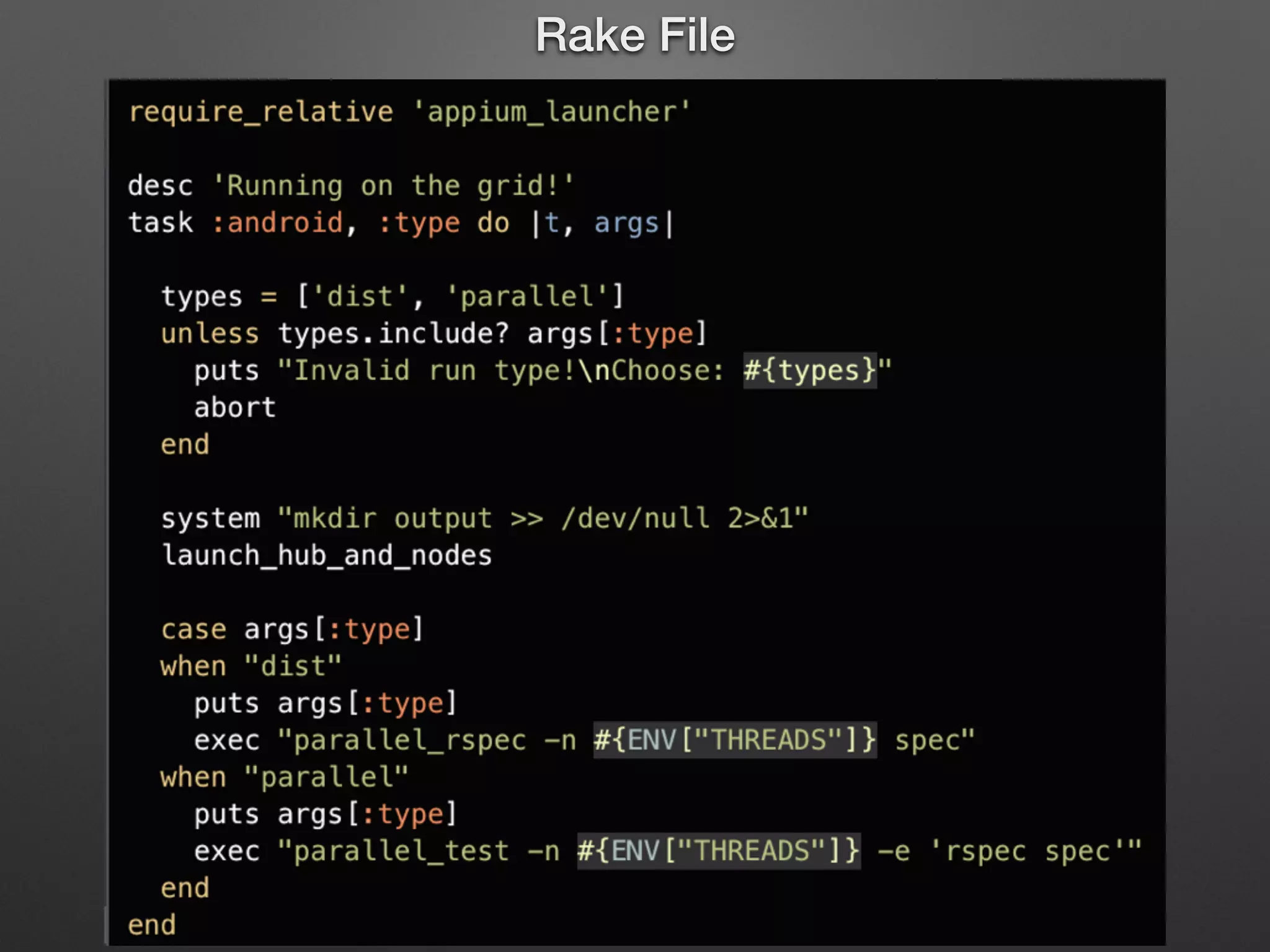The height and width of the screenshot is (952, 1270).
Task: Click the final unindented "end" at the bottom
Action: click(152, 925)
